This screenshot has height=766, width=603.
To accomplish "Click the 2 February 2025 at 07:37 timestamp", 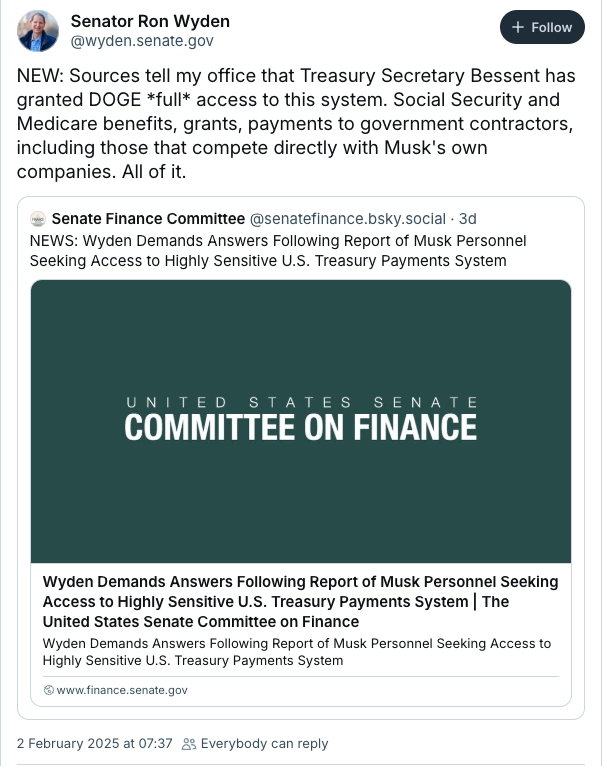I will coord(95,744).
